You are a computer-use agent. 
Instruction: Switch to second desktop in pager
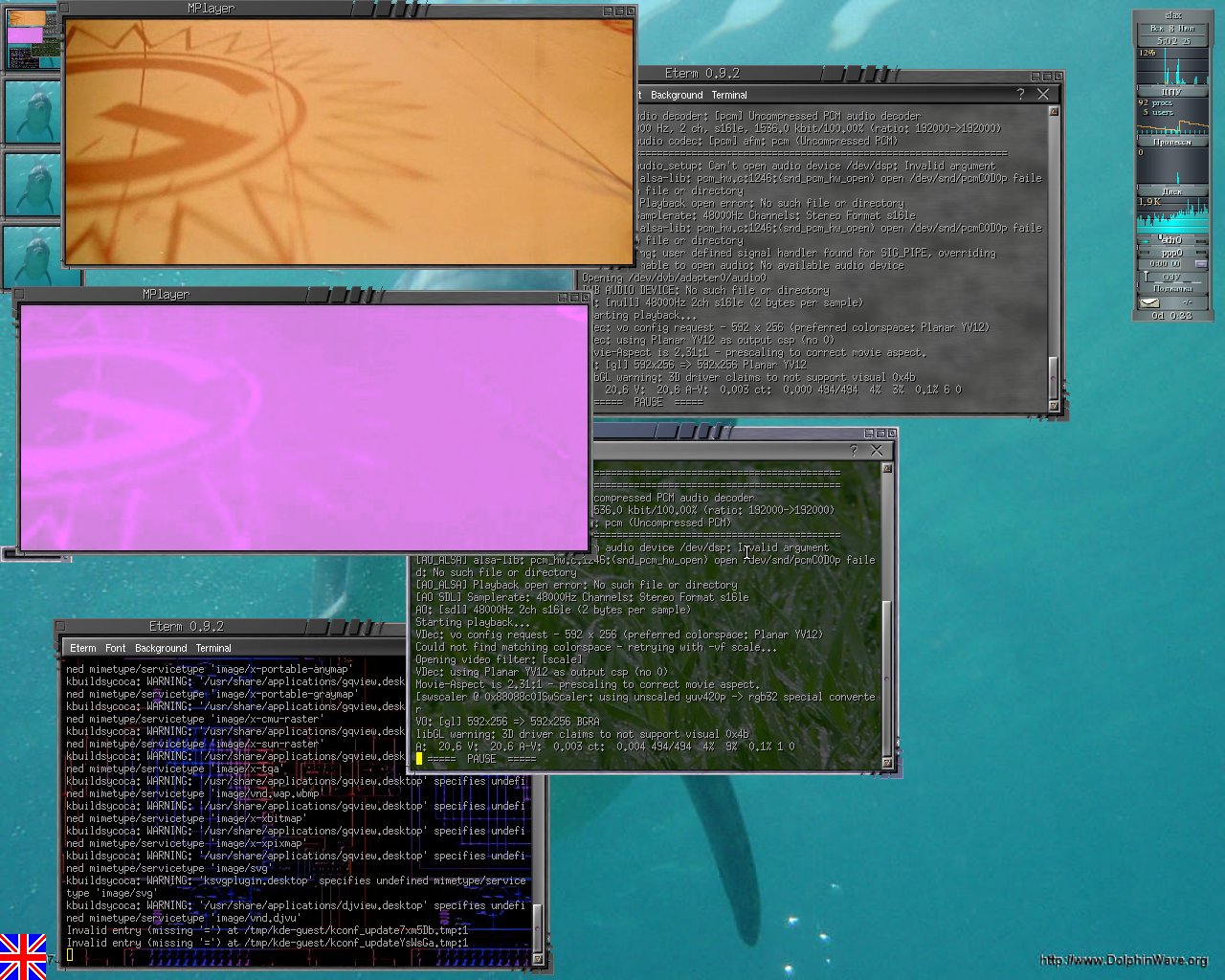point(32,112)
